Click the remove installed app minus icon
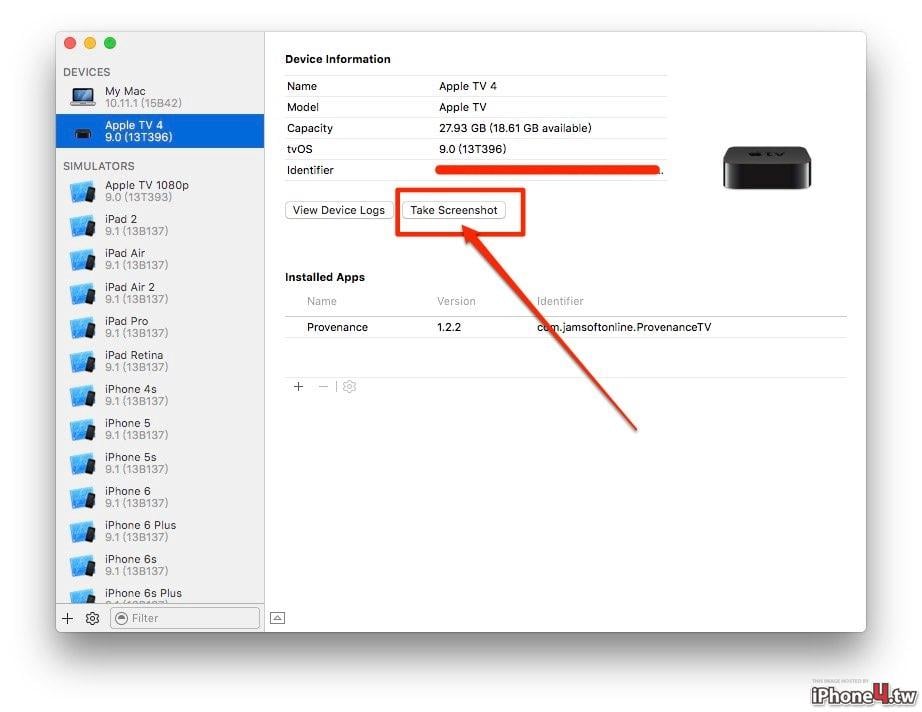Image resolution: width=922 pixels, height=712 pixels. pyautogui.click(x=323, y=386)
